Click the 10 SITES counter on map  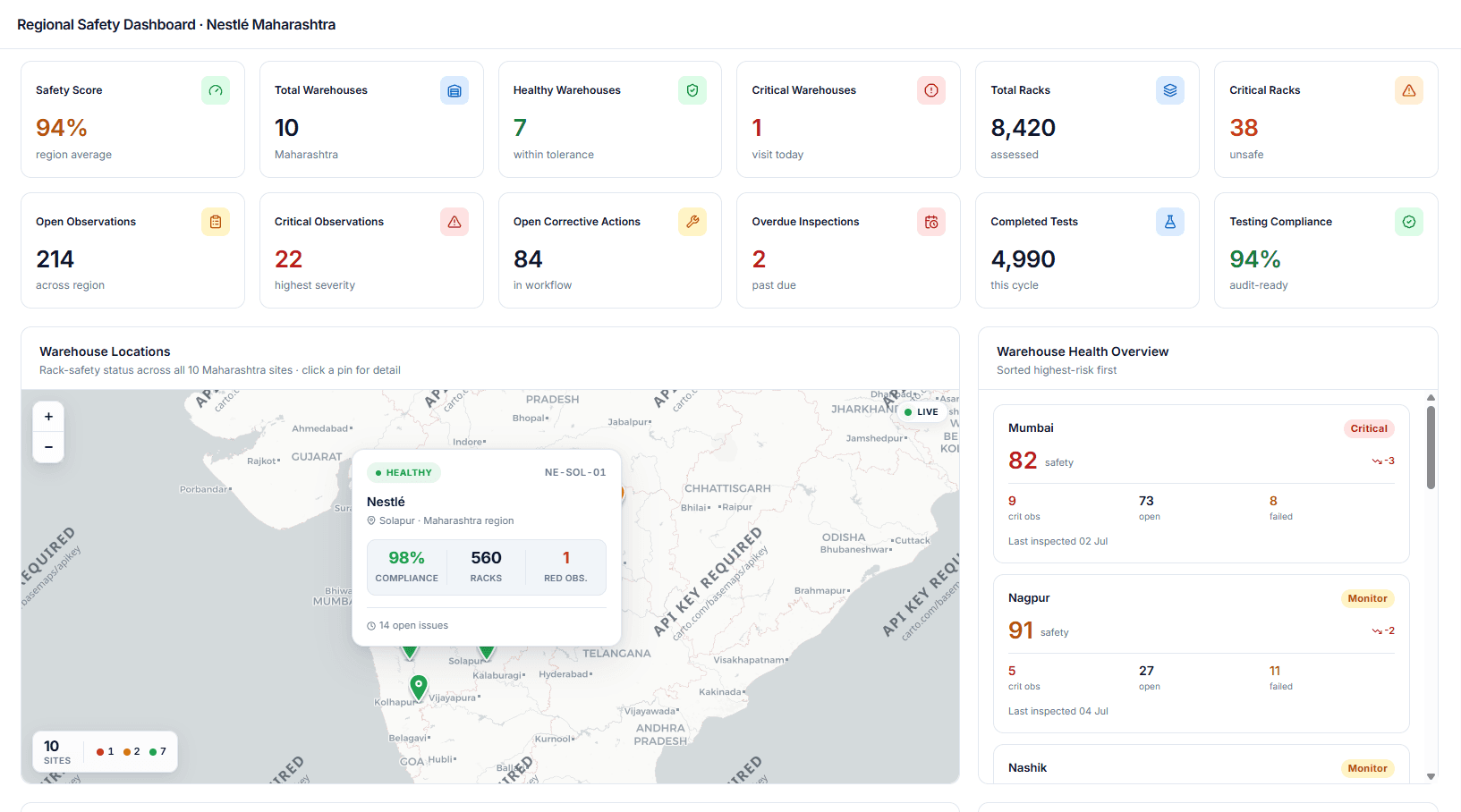click(x=57, y=752)
